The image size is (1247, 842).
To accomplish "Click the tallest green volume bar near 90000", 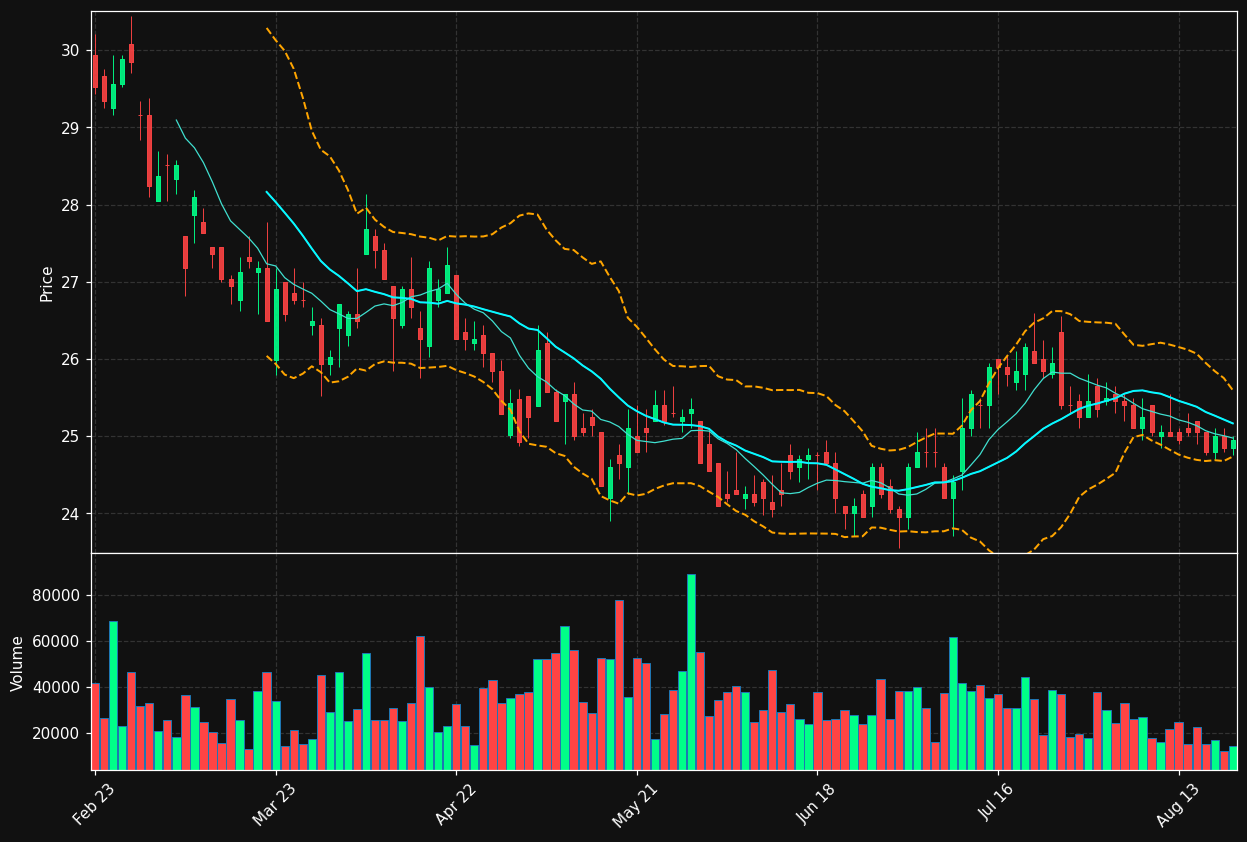I will (x=691, y=672).
